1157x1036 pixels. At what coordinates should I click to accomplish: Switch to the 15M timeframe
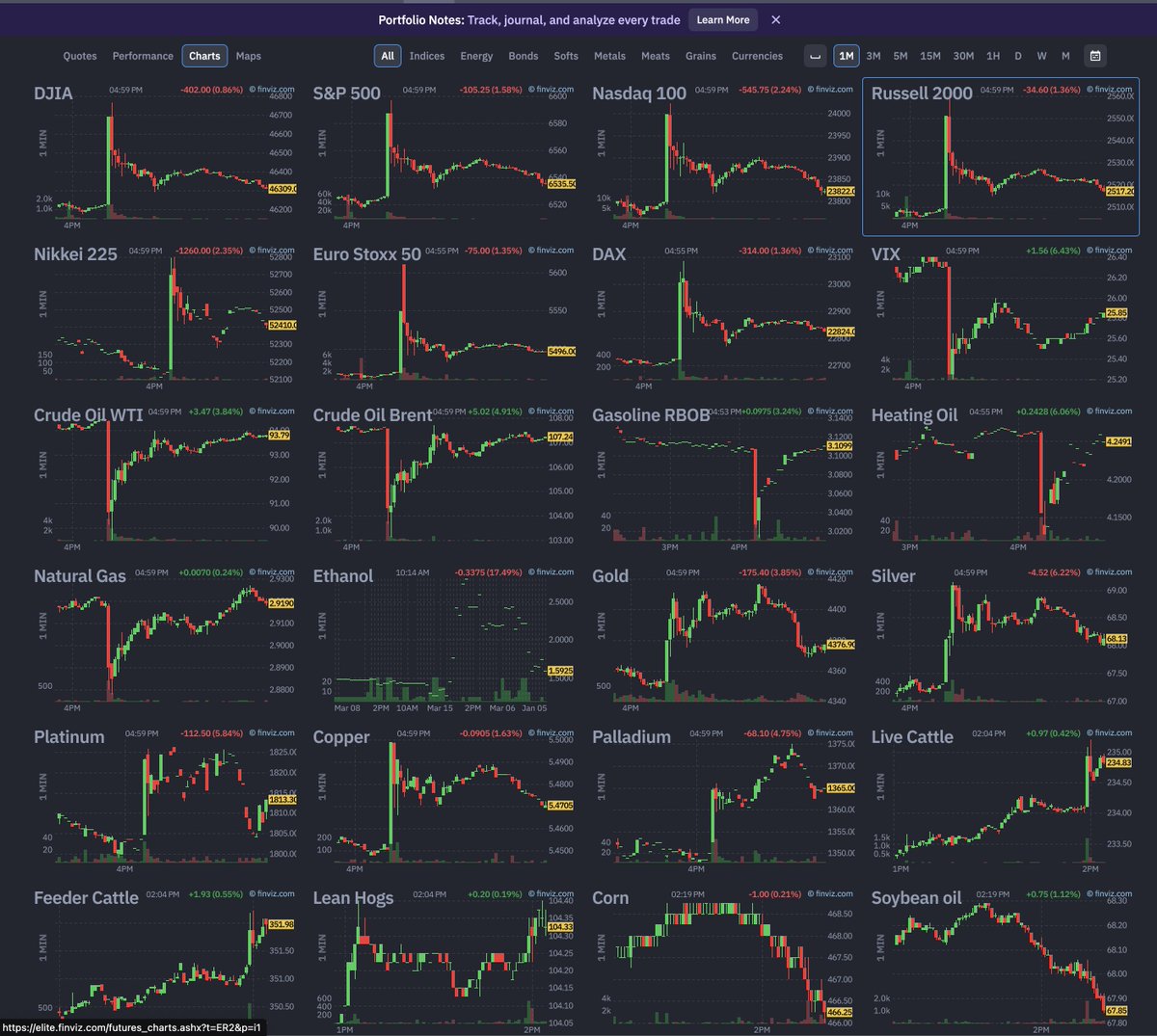pos(930,56)
